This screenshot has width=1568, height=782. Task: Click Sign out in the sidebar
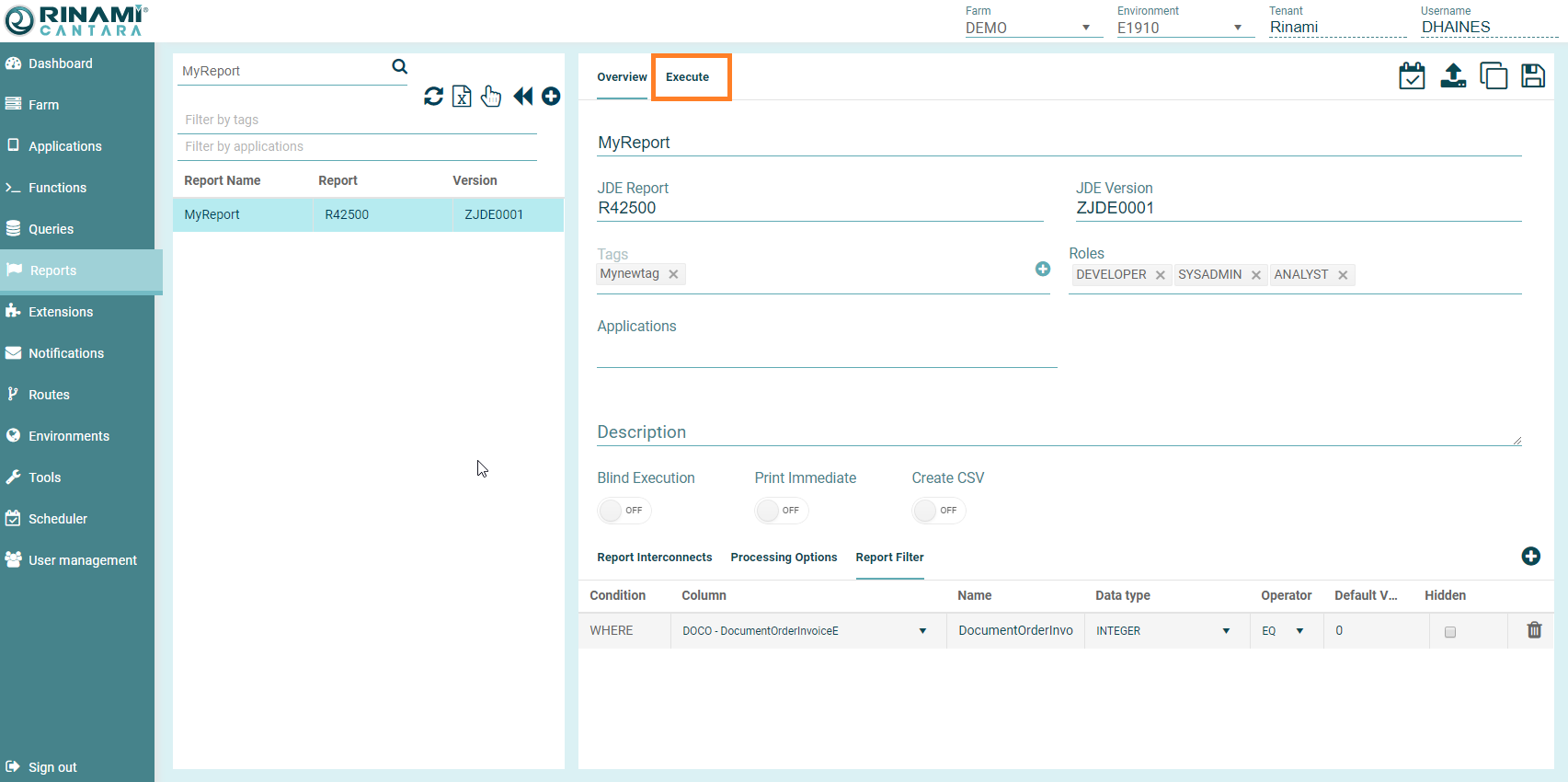[52, 767]
